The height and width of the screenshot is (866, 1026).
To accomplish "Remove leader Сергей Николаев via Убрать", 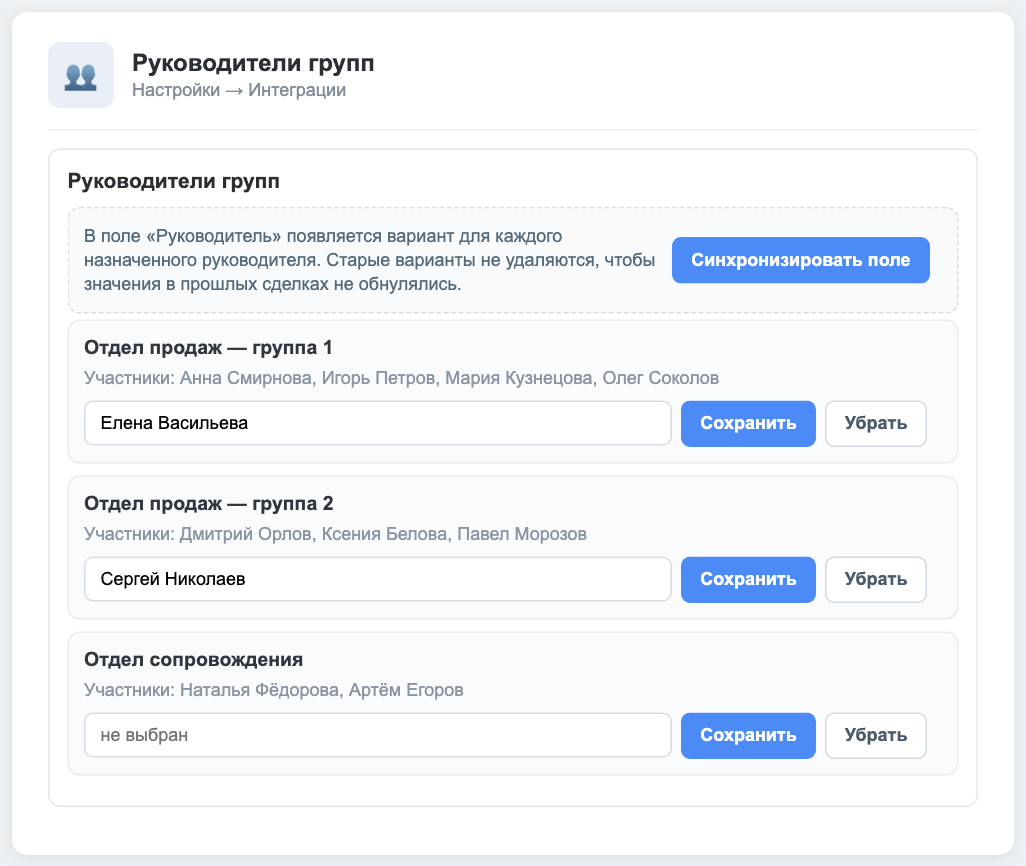I will pos(876,579).
